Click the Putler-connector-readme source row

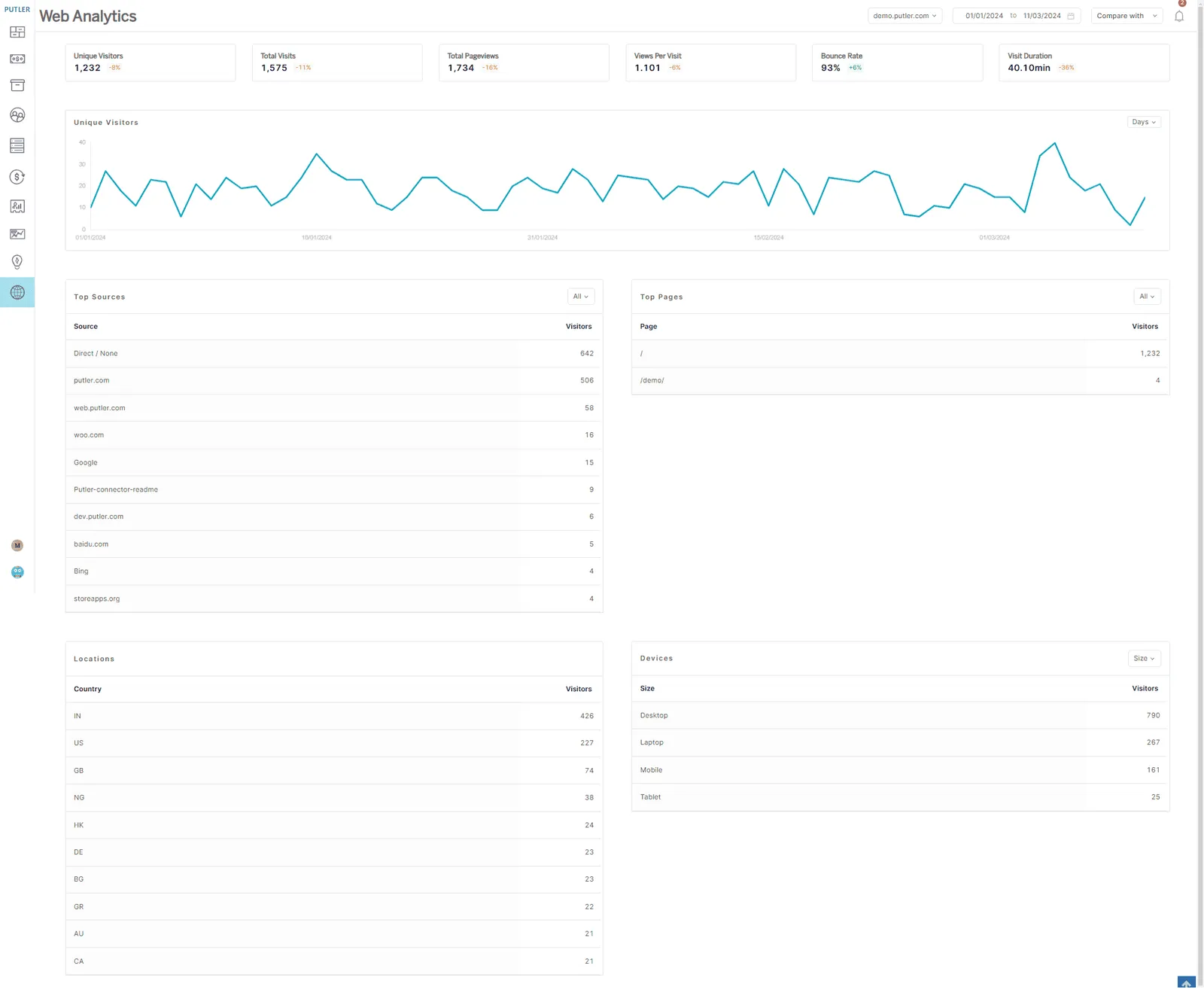coord(334,490)
